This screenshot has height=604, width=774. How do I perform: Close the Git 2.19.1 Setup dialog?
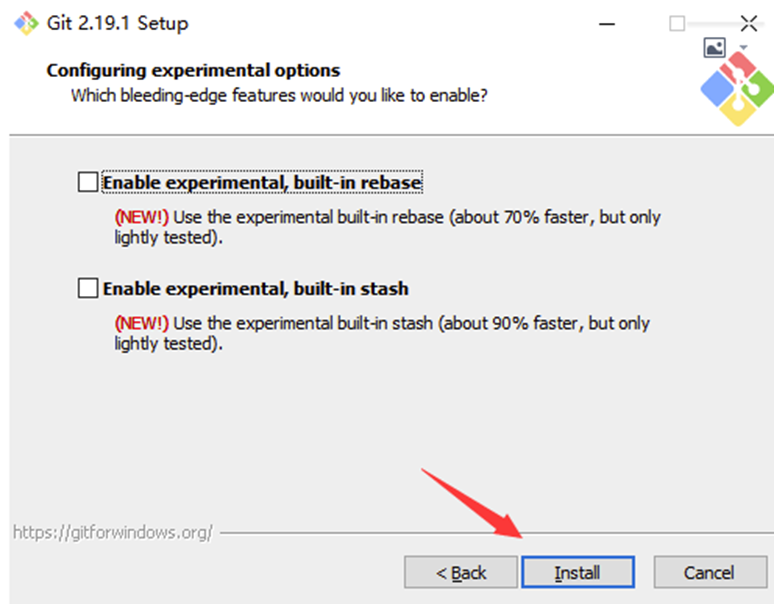748,22
